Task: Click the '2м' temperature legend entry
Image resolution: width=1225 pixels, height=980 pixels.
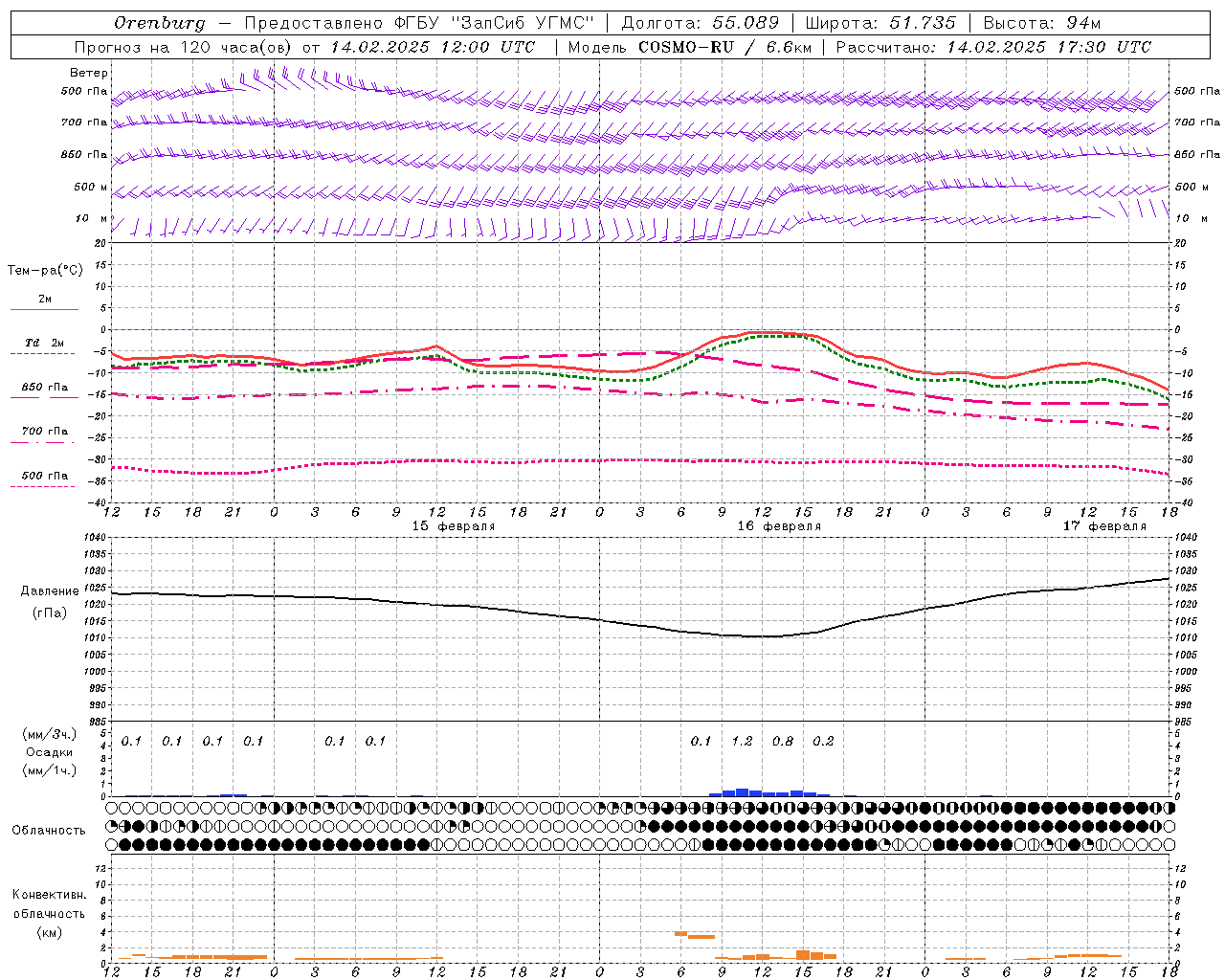Action: [45, 299]
